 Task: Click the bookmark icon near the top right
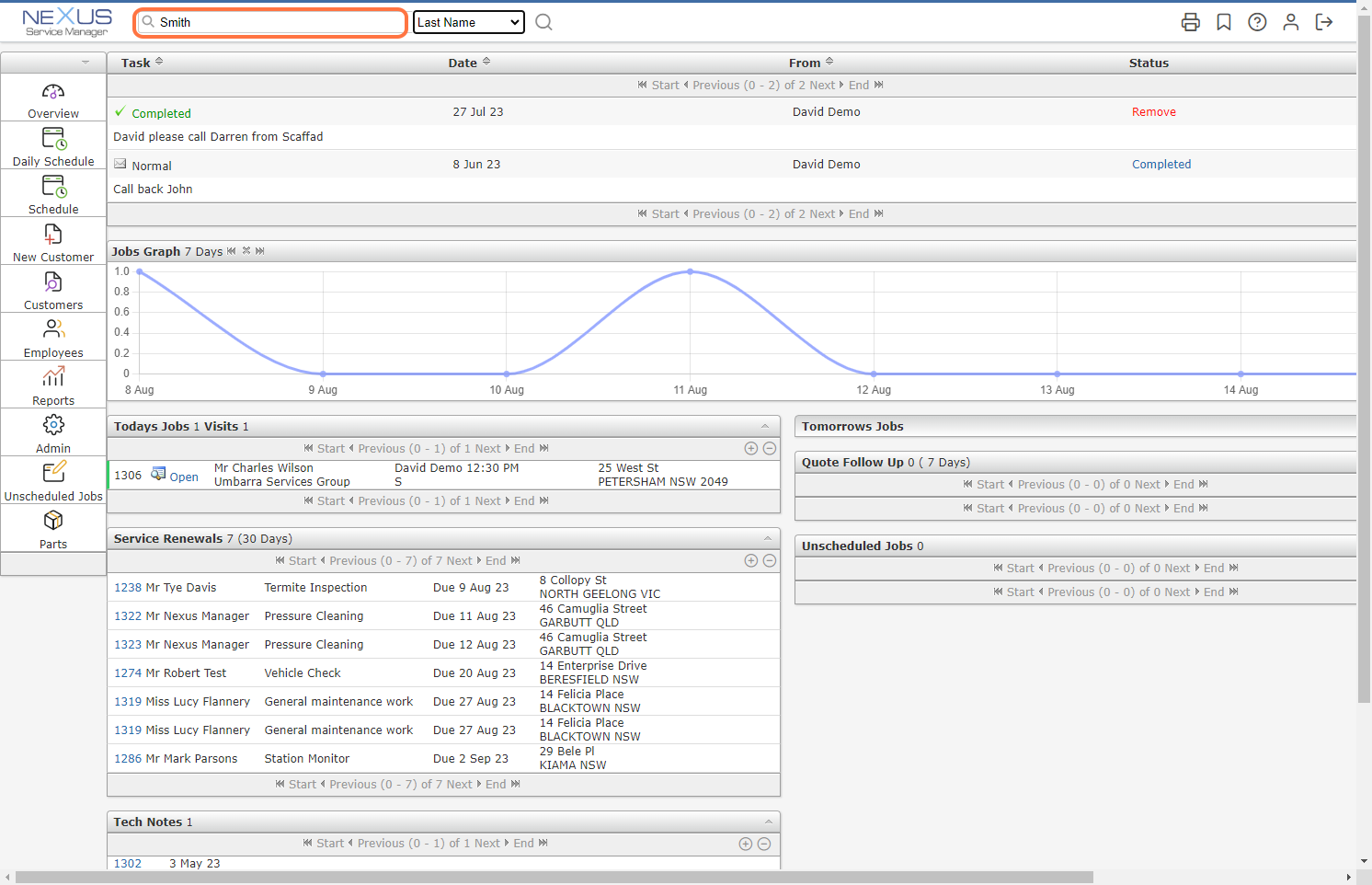click(x=1224, y=21)
